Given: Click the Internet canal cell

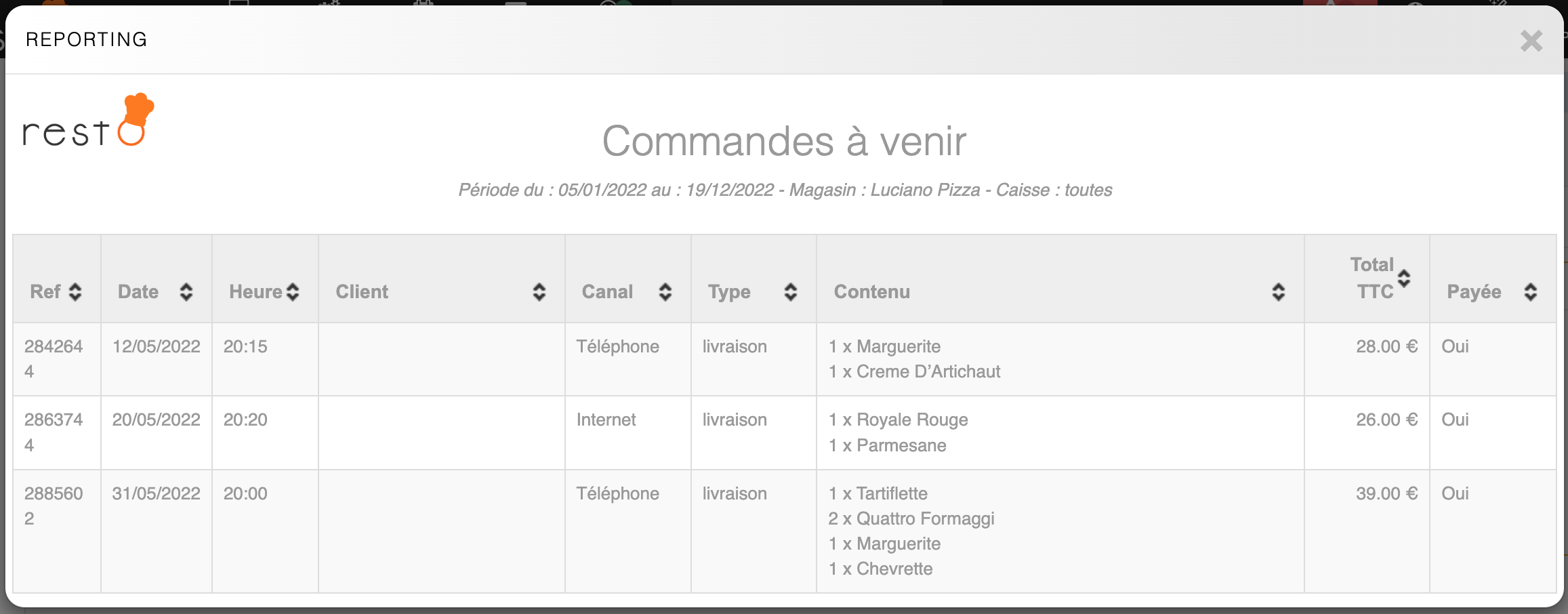Looking at the screenshot, I should (606, 420).
